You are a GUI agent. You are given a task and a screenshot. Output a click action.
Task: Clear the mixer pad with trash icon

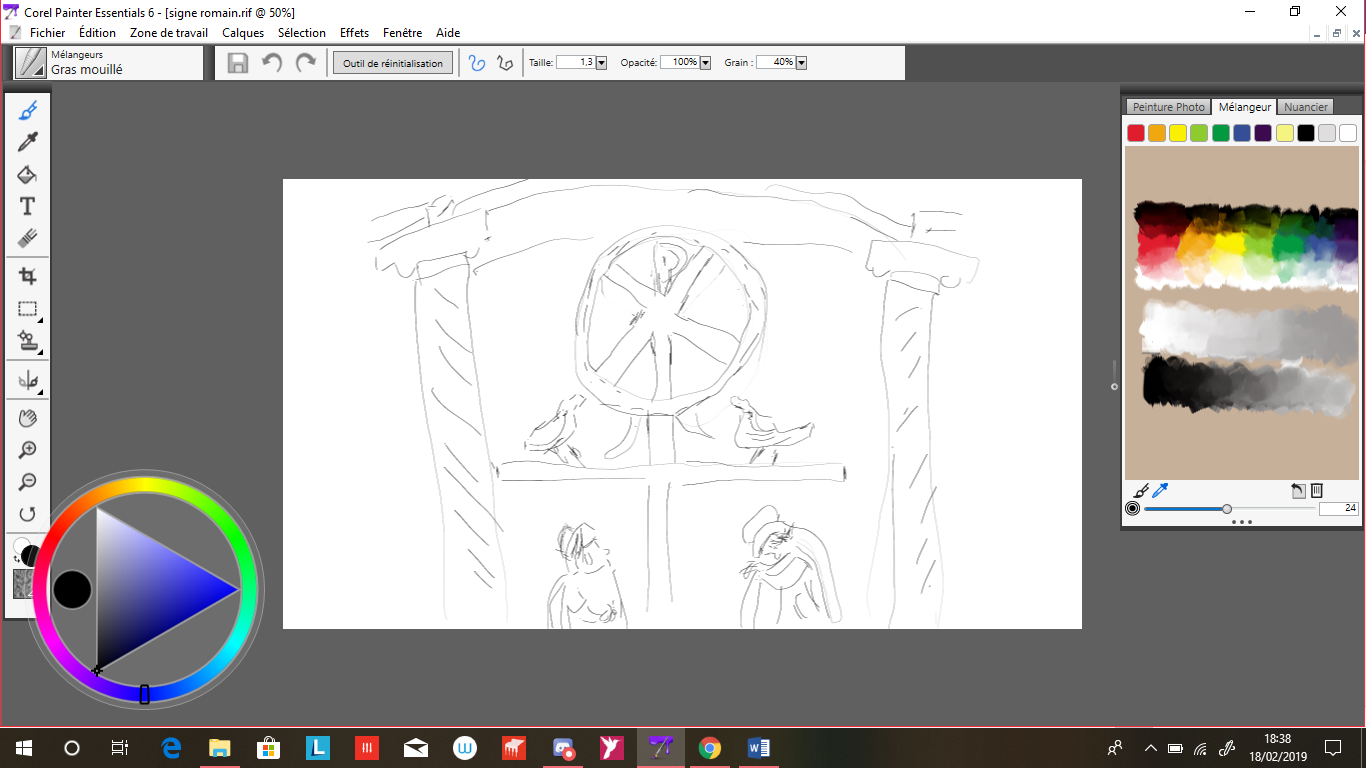(1317, 490)
